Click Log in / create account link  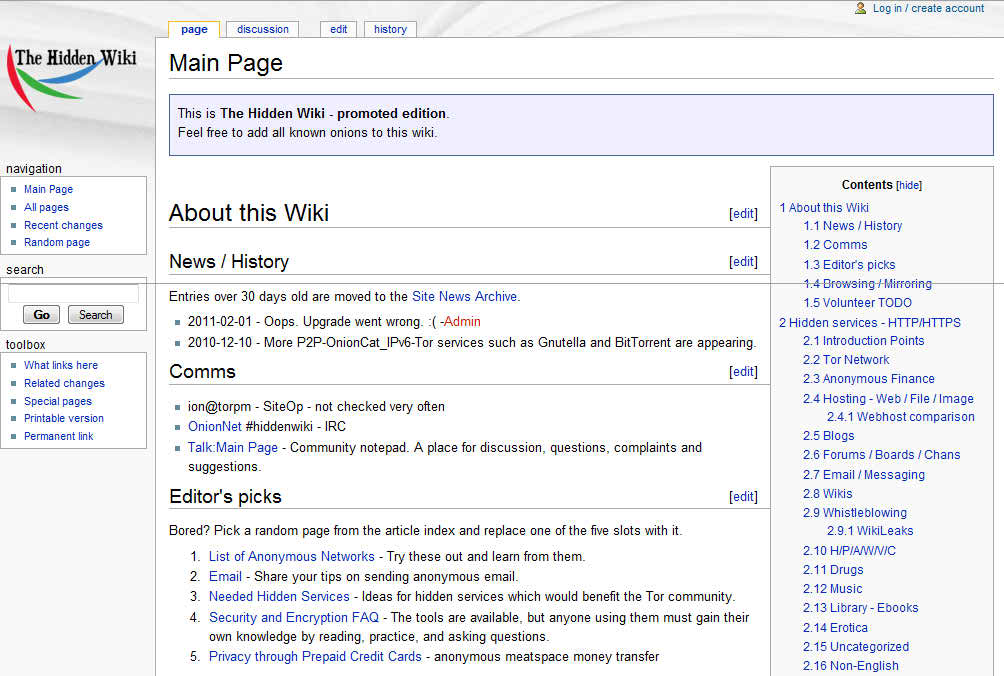(x=928, y=8)
